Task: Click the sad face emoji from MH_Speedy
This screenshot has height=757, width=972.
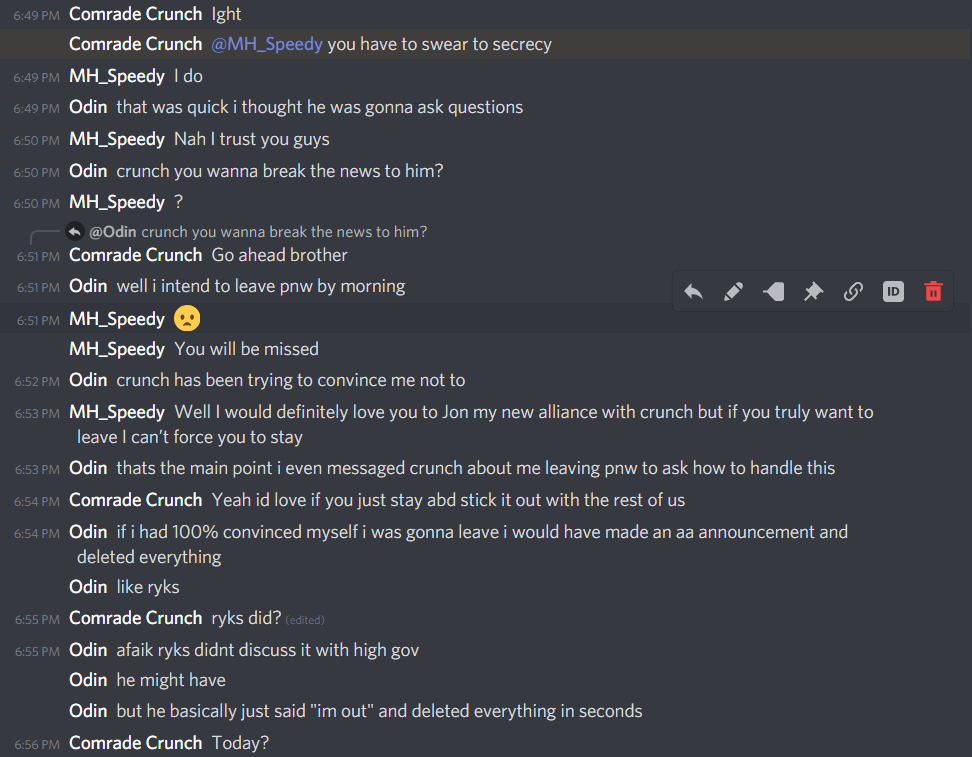Action: [187, 319]
